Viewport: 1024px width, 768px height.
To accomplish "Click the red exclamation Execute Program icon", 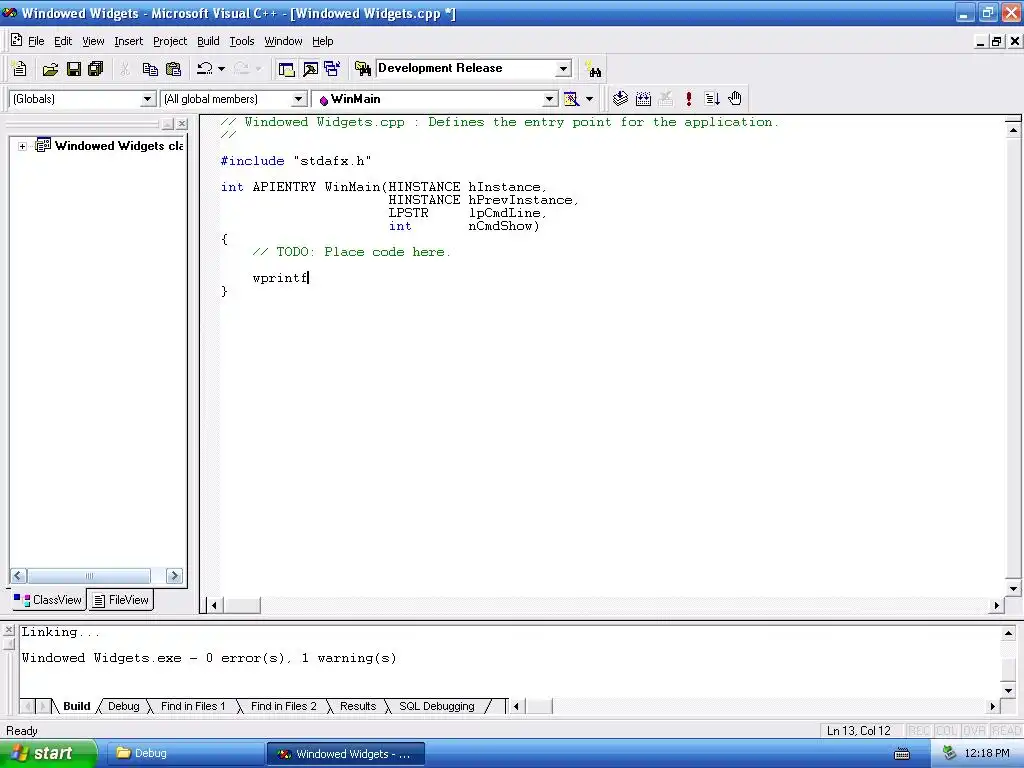I will [x=688, y=99].
